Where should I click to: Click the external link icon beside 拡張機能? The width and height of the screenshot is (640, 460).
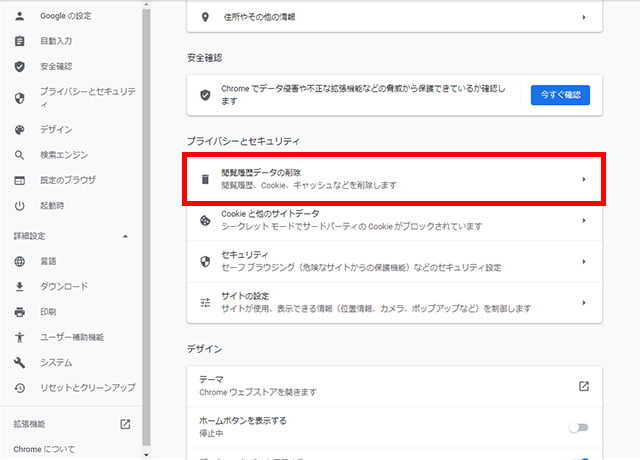tap(125, 424)
